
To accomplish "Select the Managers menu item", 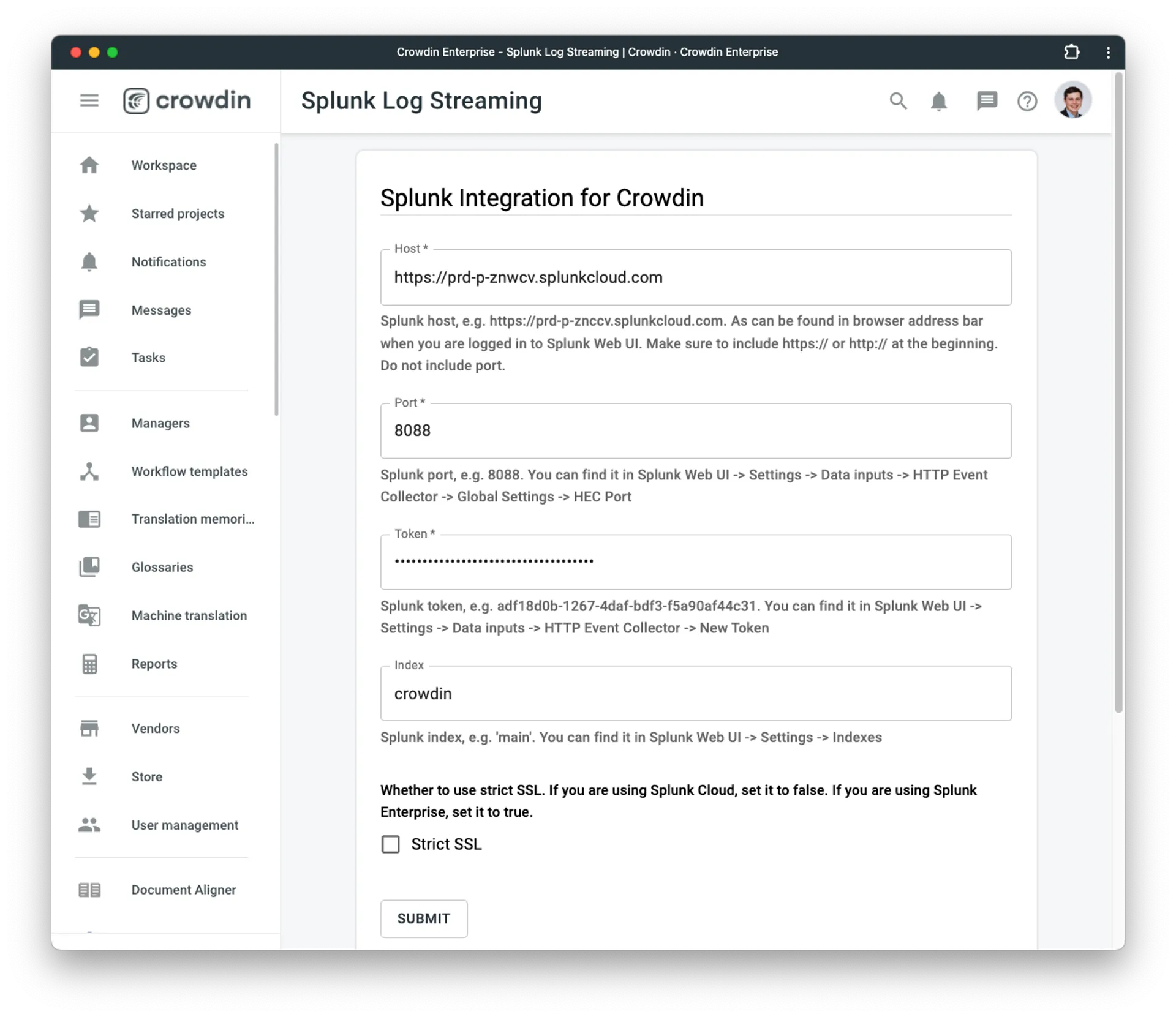I will tap(161, 423).
